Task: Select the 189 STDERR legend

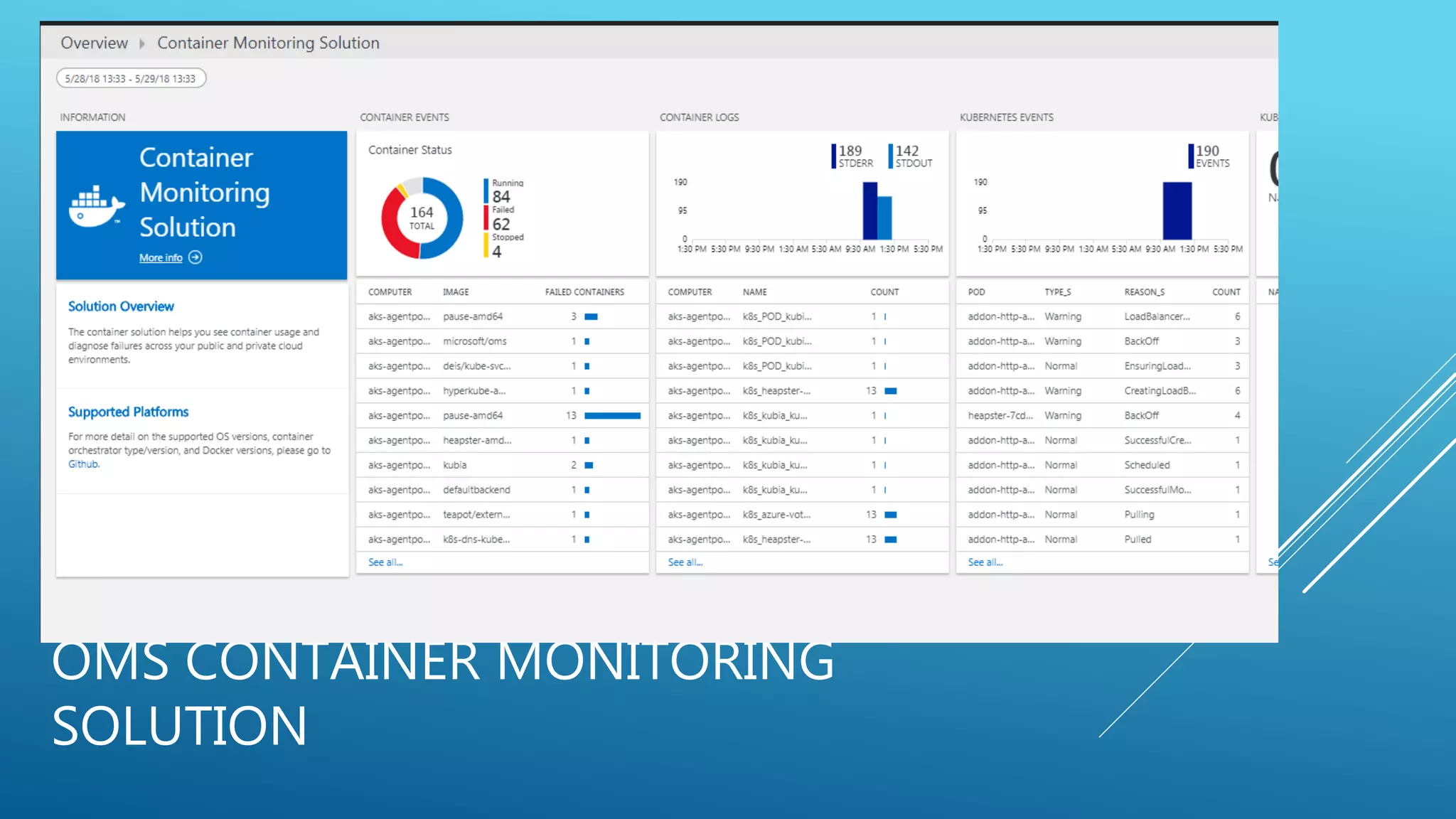Action: coord(852,156)
